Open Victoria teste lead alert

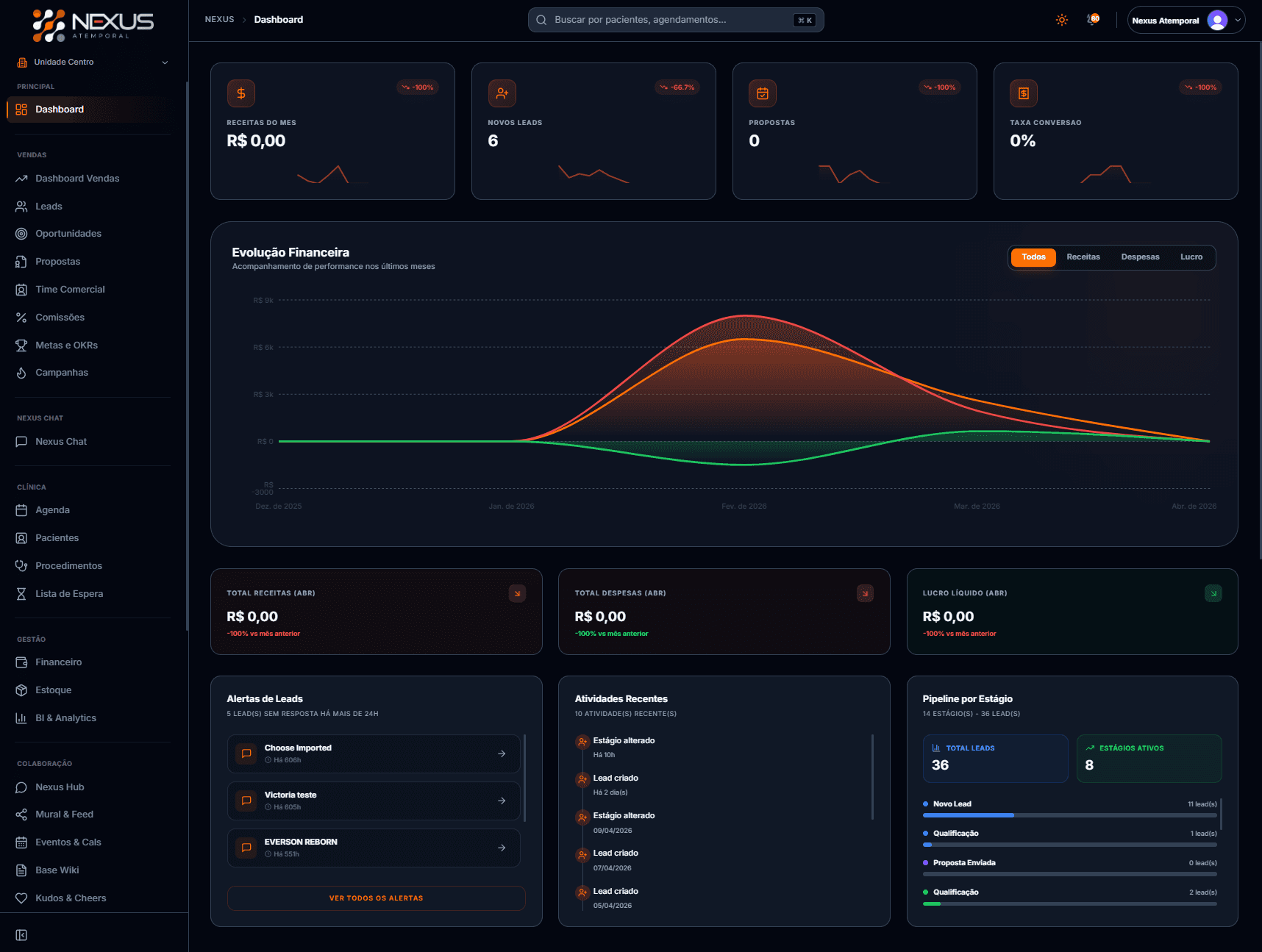(x=374, y=801)
